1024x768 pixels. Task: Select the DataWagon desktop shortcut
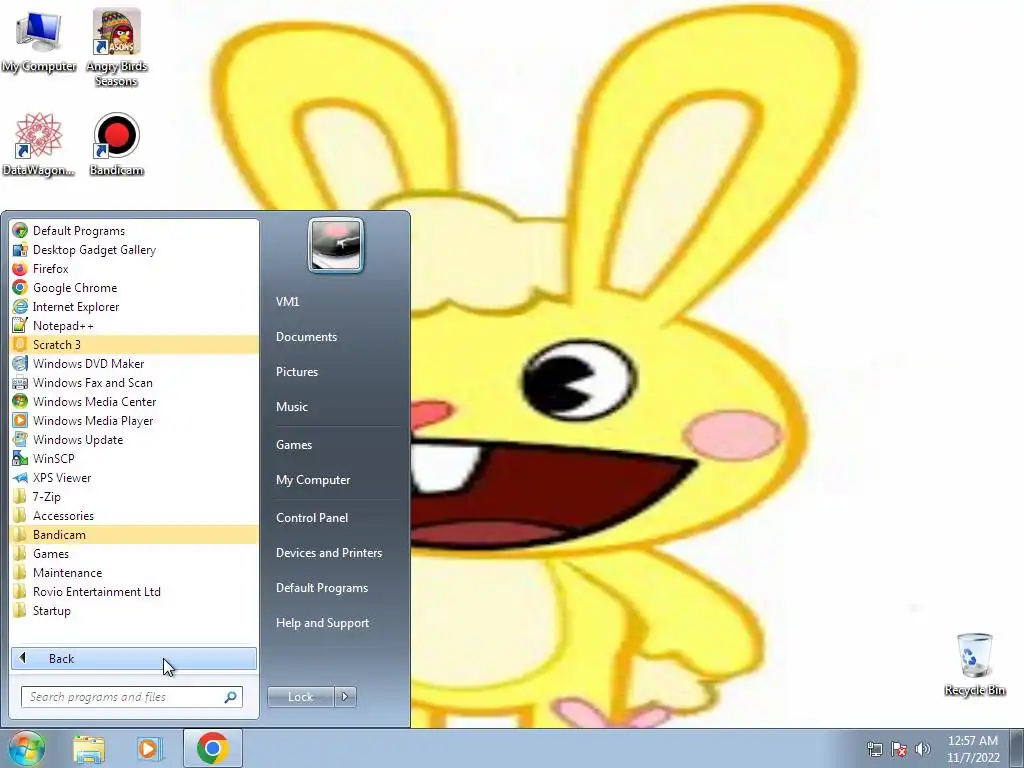tap(39, 144)
